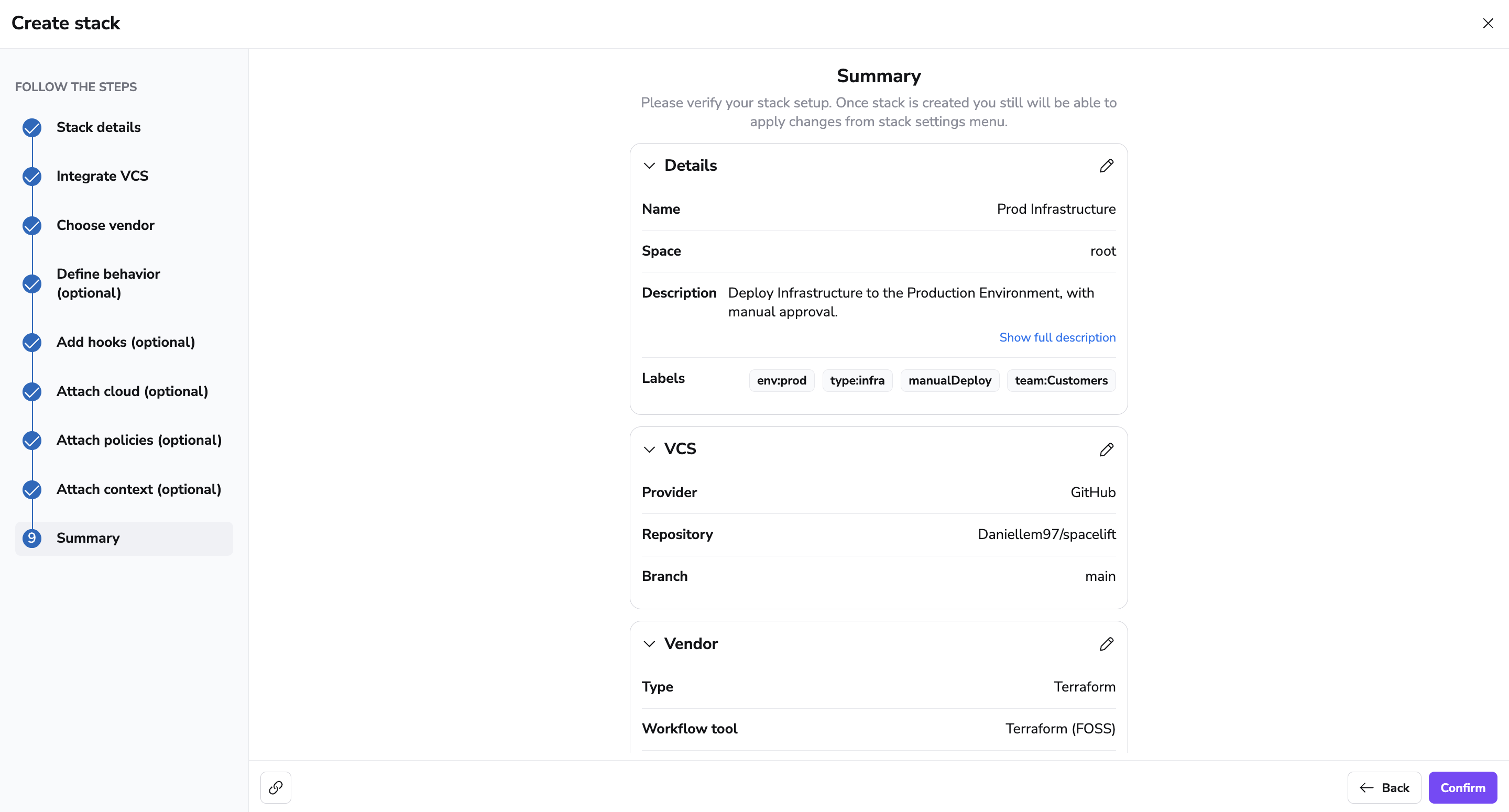Jump to Define behavior (optional) step
The width and height of the screenshot is (1509, 812).
(108, 283)
